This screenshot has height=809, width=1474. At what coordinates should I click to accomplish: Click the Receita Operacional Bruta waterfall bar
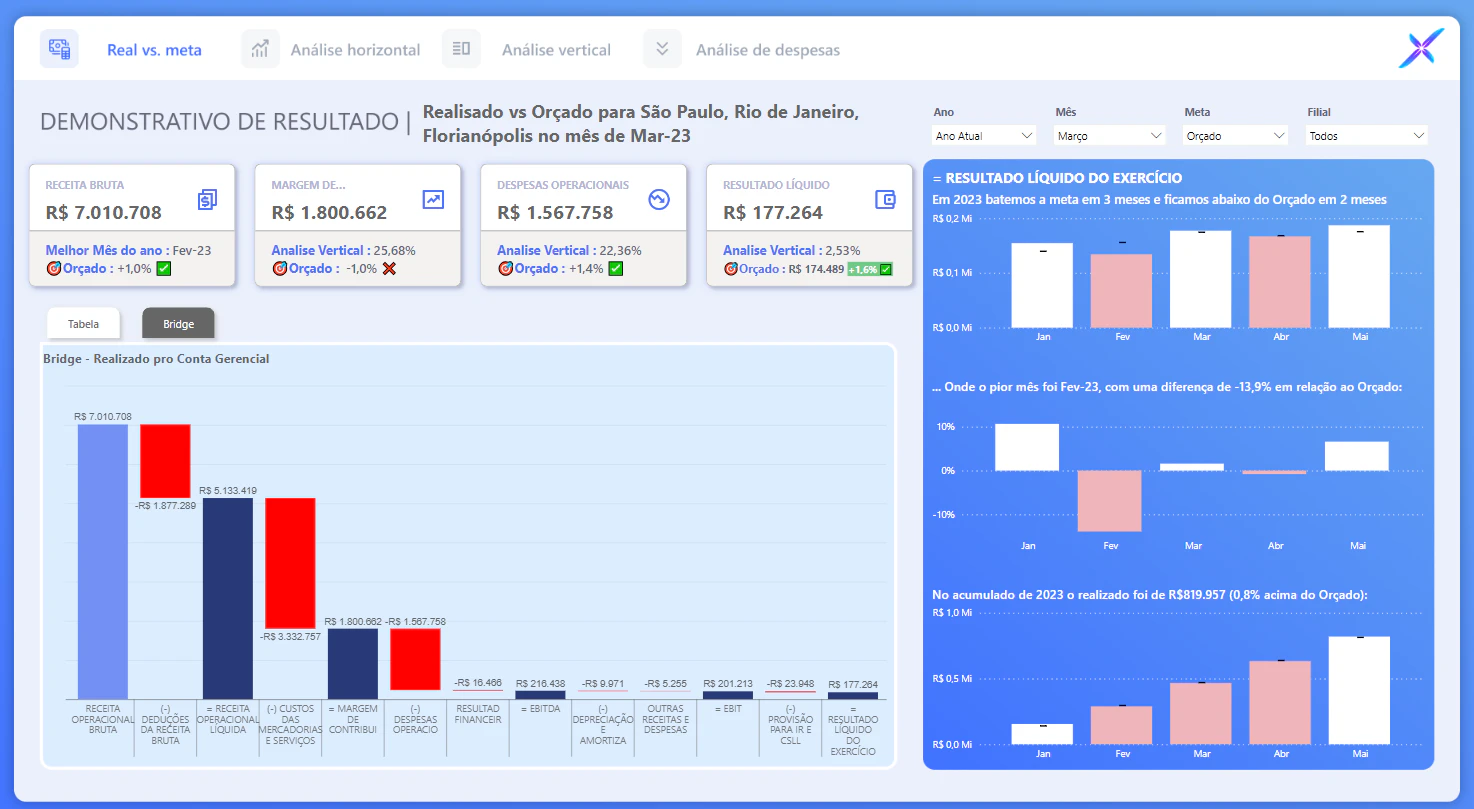103,561
